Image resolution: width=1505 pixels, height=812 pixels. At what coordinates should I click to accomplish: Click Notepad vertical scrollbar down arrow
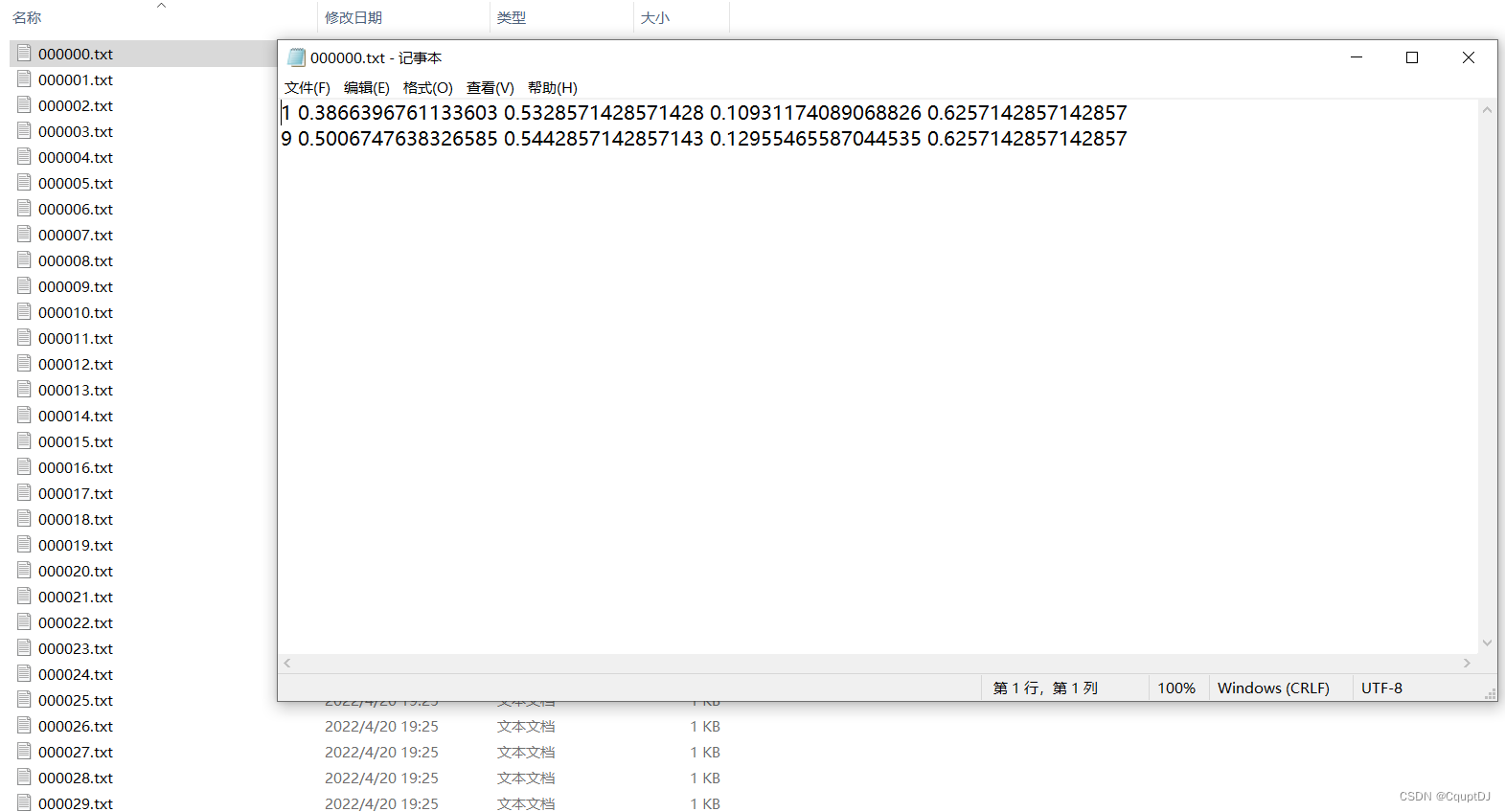point(1487,643)
